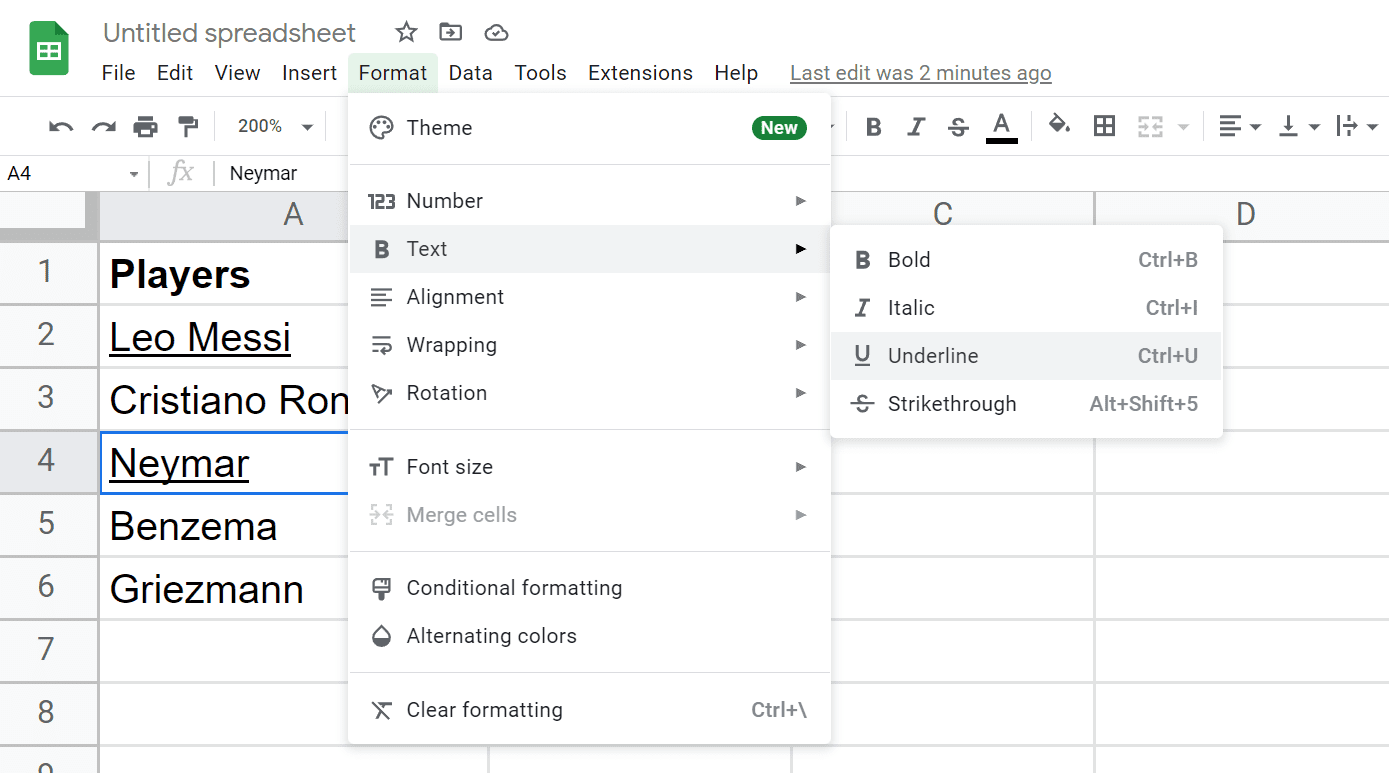Redo the last action
This screenshot has height=773, width=1389.
click(104, 126)
